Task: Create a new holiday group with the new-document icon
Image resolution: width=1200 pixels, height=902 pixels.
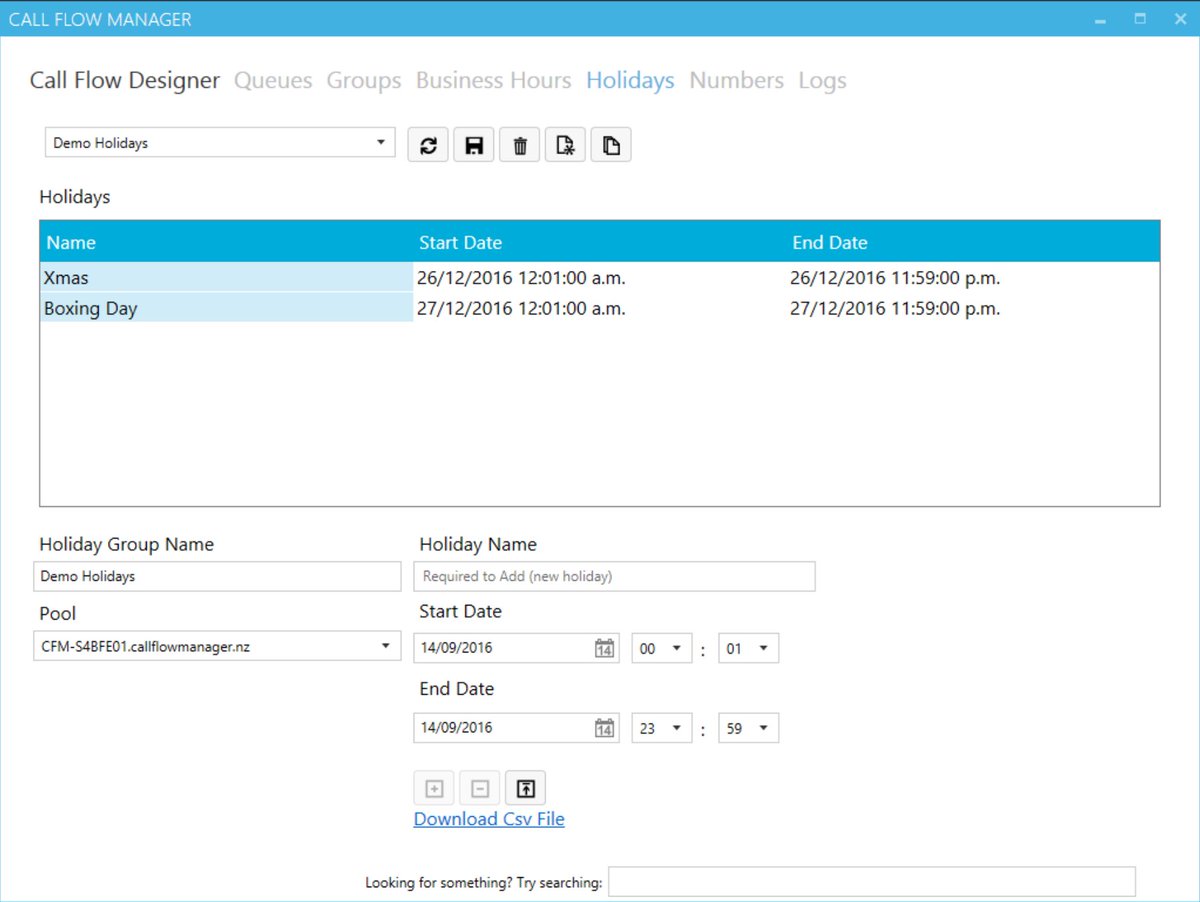Action: click(x=565, y=145)
